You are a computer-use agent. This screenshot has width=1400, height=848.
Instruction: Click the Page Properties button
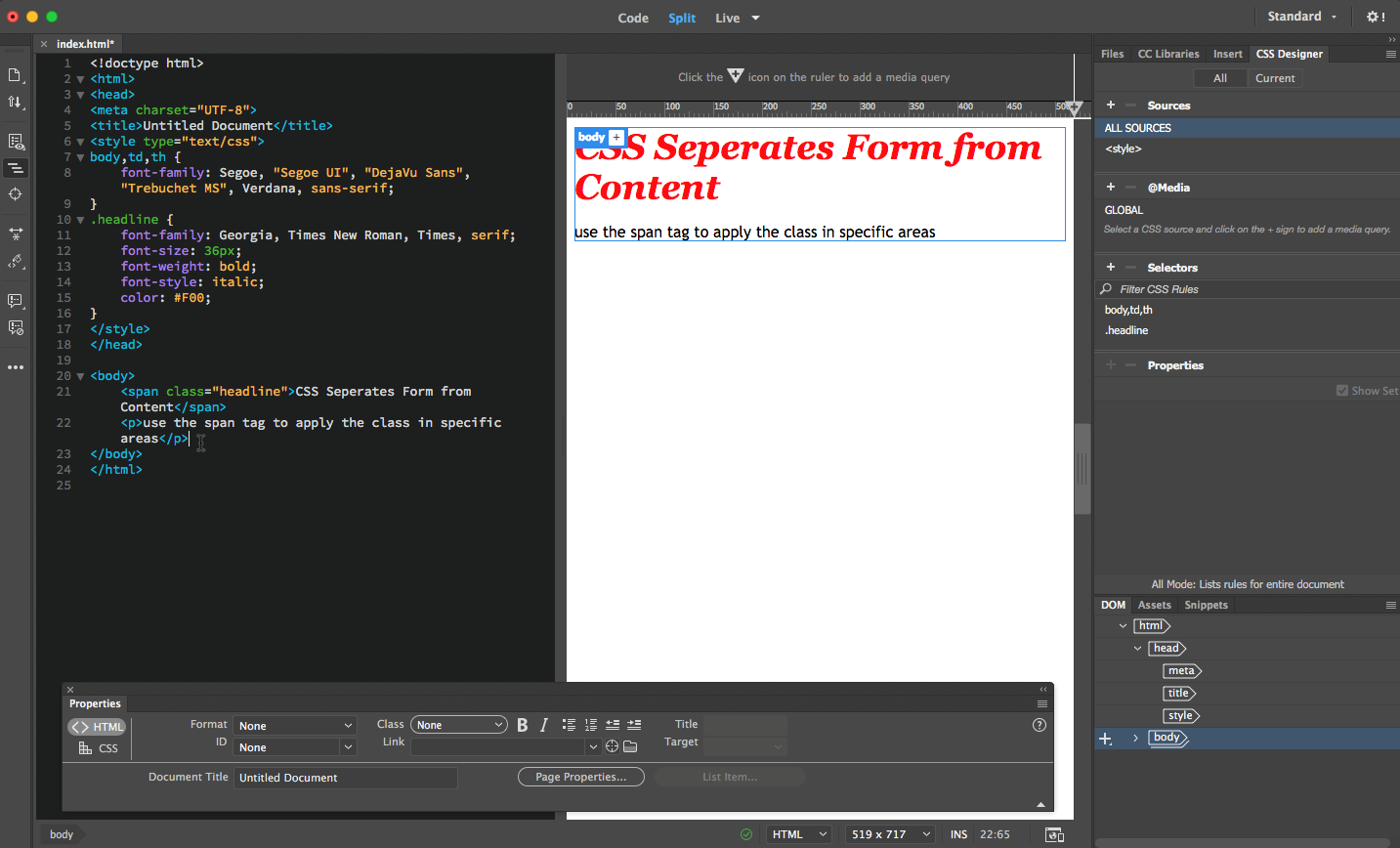[x=580, y=777]
